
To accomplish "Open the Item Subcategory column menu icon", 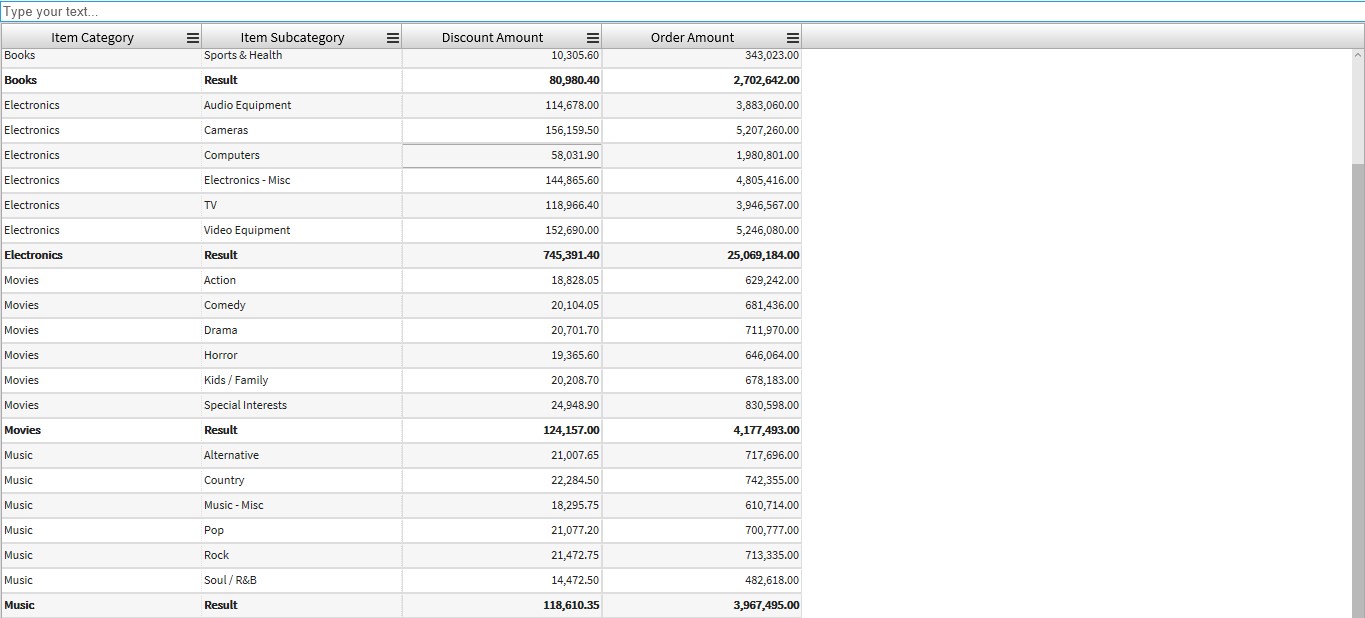I will point(393,38).
